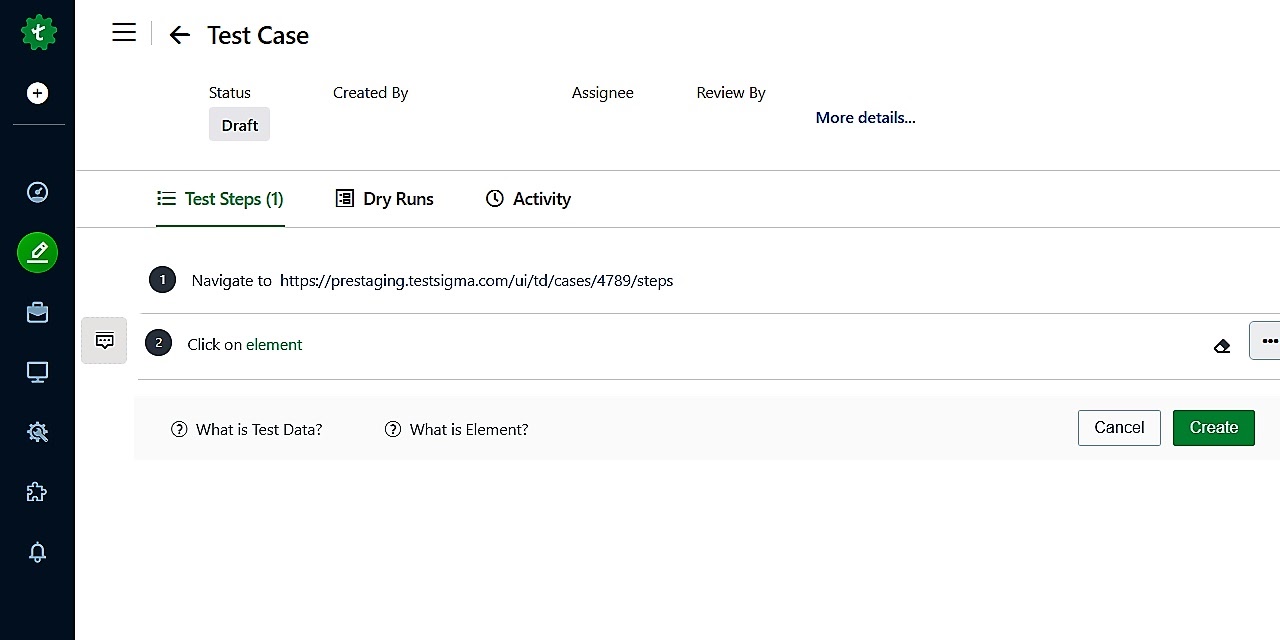Screen dimensions: 1280x640
Task: Click the green element placeholder in step 2
Action: 274,344
